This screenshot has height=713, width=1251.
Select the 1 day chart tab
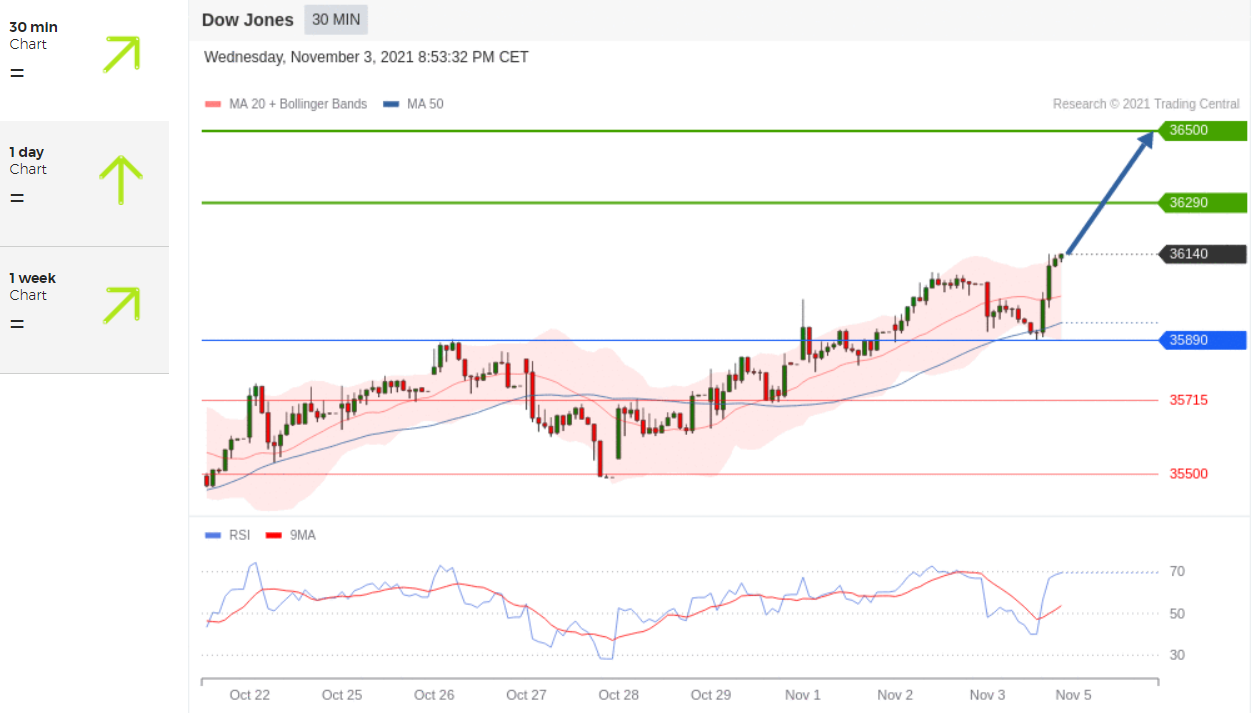click(x=84, y=184)
